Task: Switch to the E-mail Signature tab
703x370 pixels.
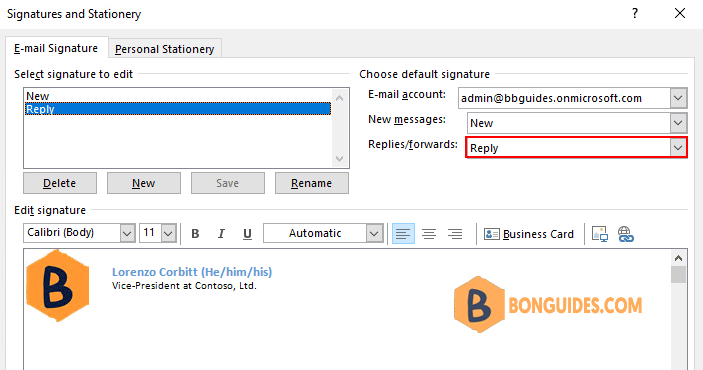Action: [x=56, y=48]
